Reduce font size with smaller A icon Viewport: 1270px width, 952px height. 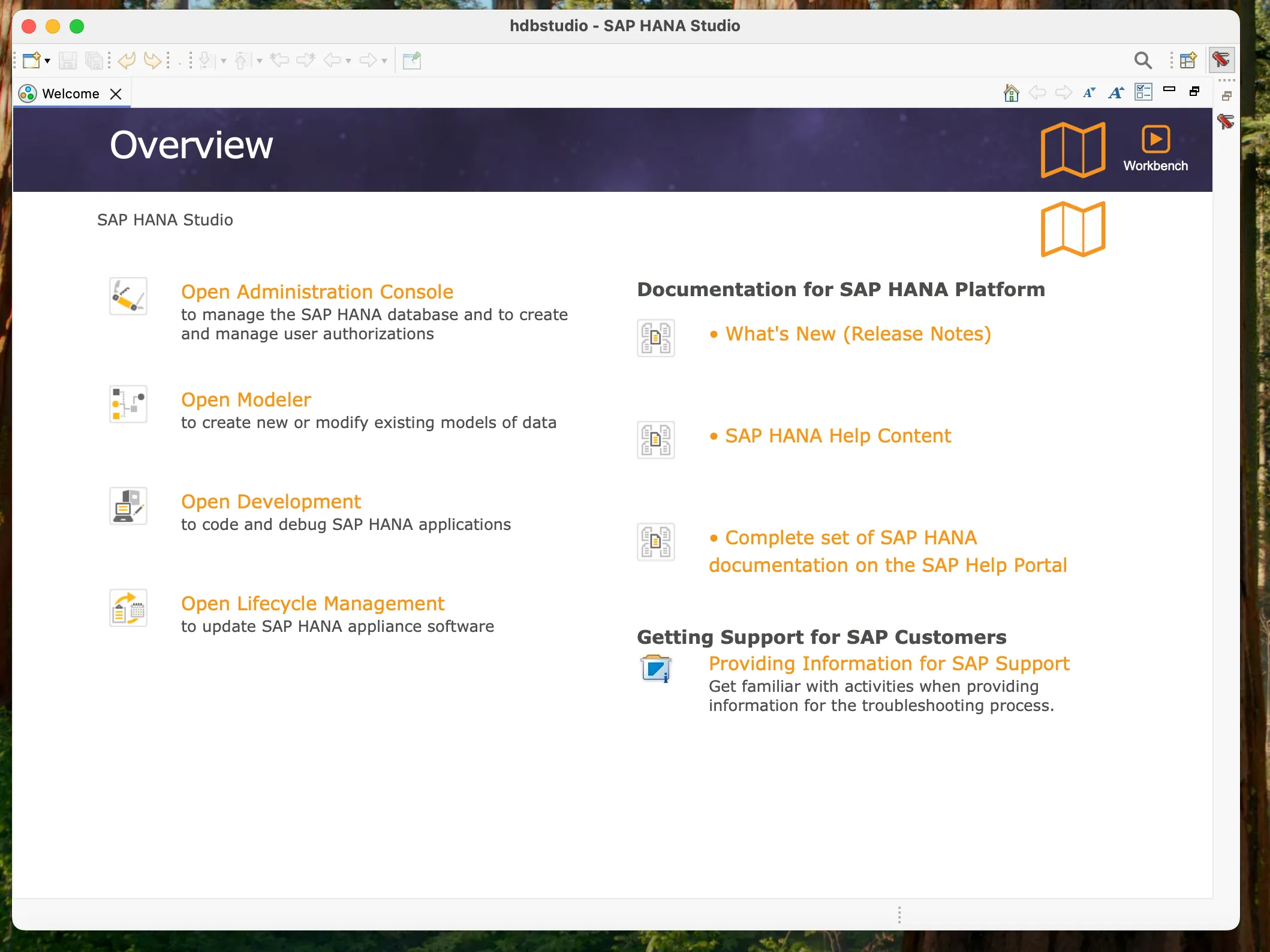tap(1089, 93)
